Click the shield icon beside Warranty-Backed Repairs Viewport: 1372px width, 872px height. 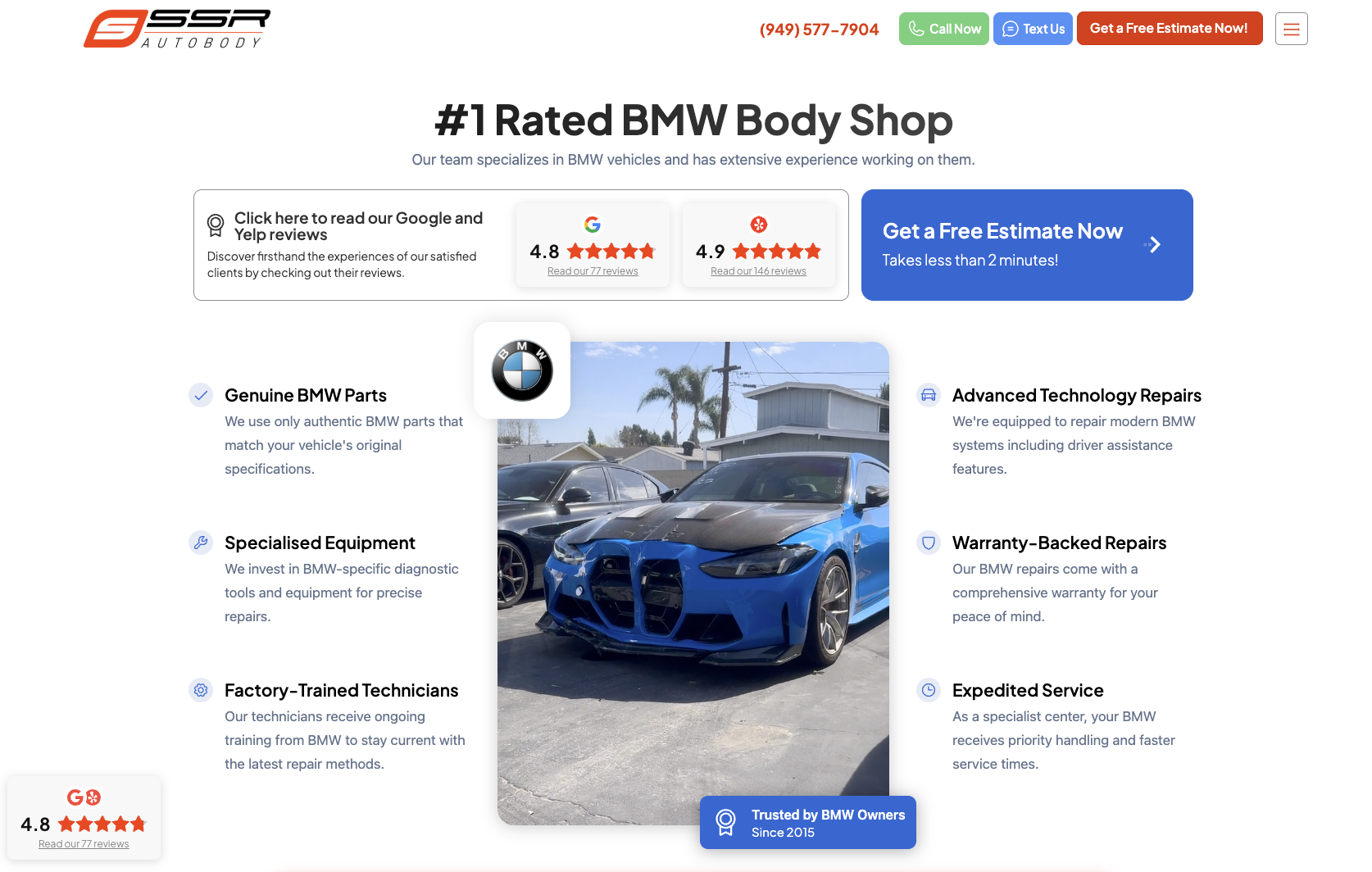929,543
